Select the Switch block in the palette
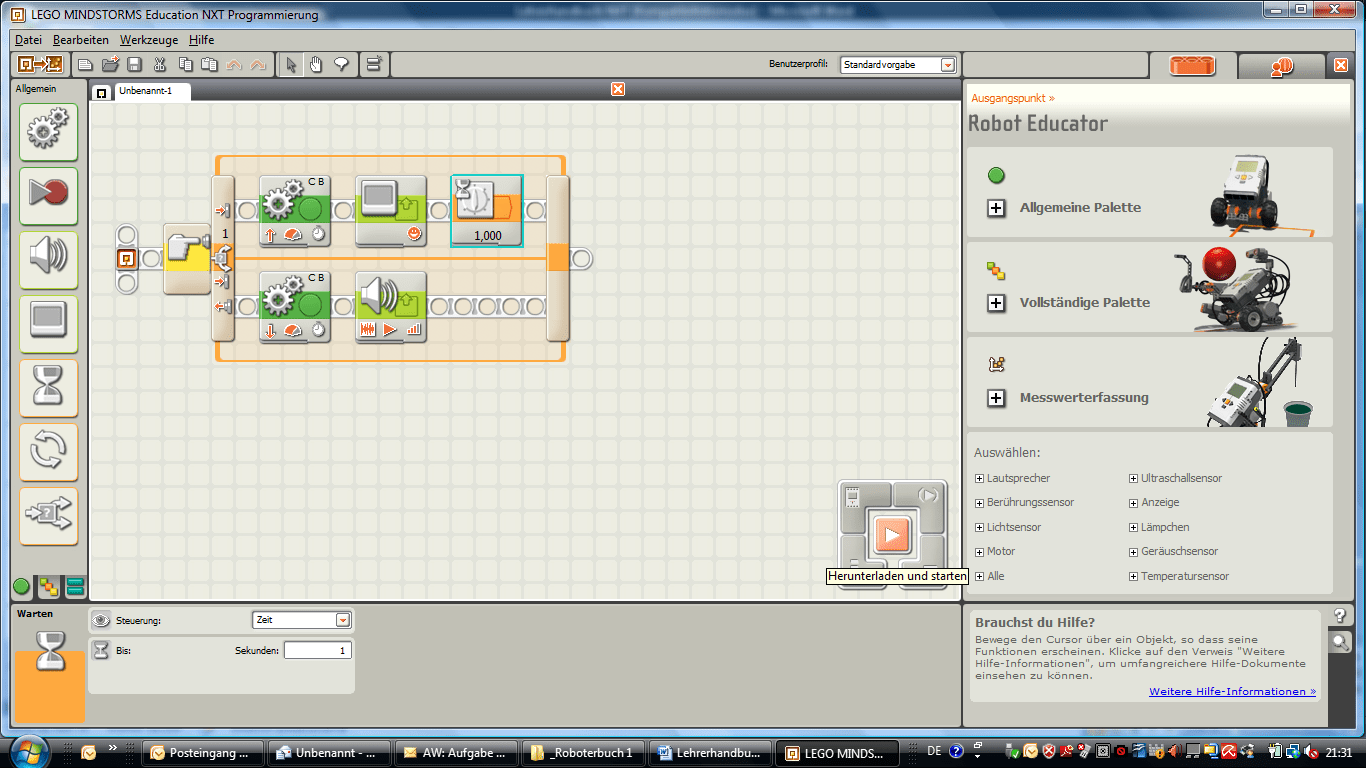The width and height of the screenshot is (1366, 768). [x=48, y=515]
